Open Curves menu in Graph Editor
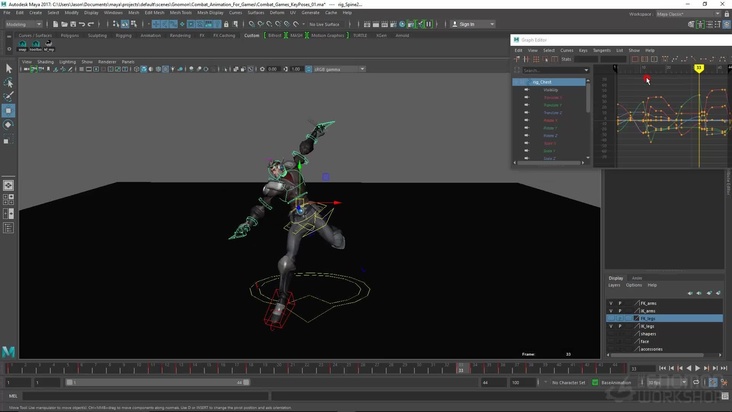Image resolution: width=732 pixels, height=412 pixels. click(567, 50)
